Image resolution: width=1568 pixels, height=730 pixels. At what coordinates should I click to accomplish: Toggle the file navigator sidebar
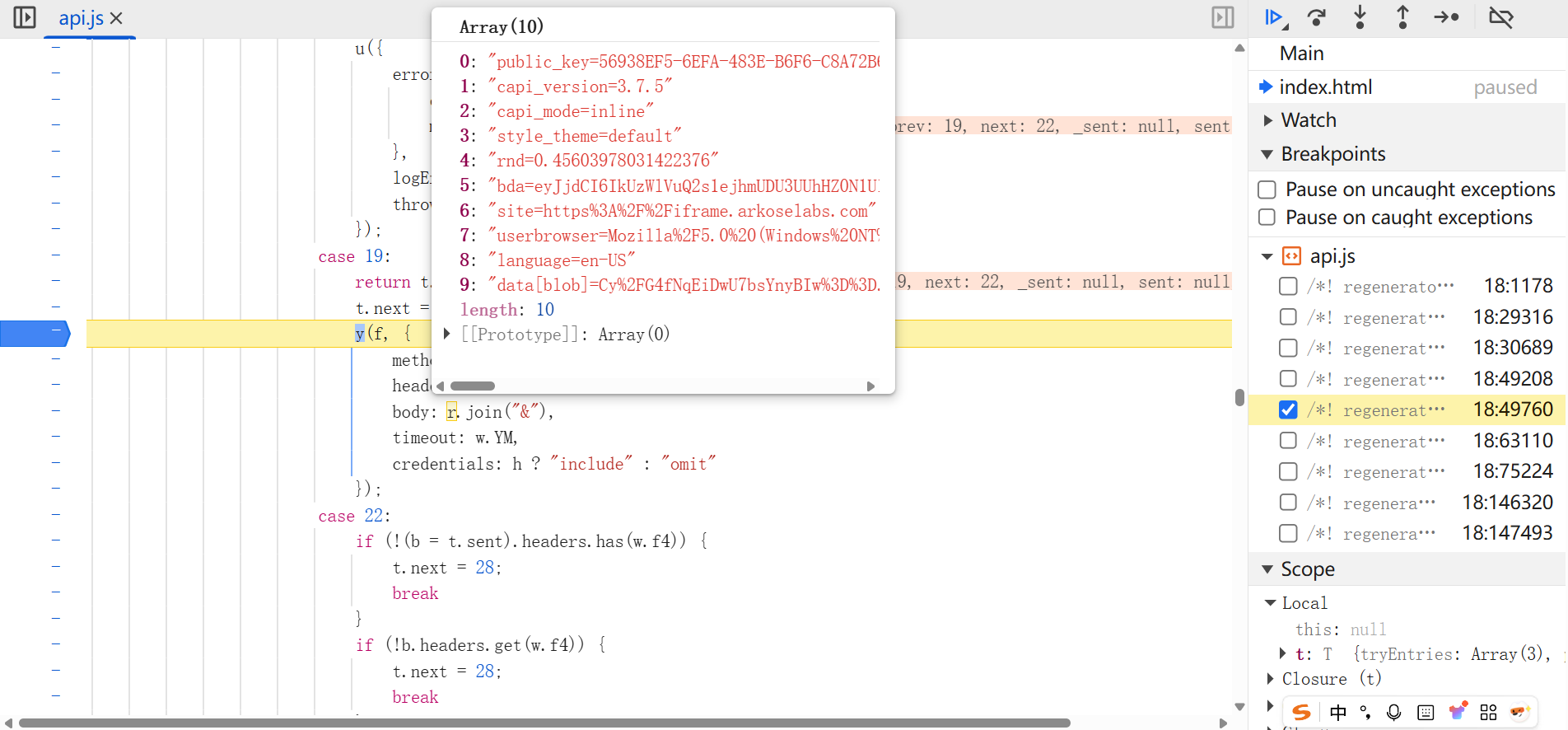[x=25, y=17]
